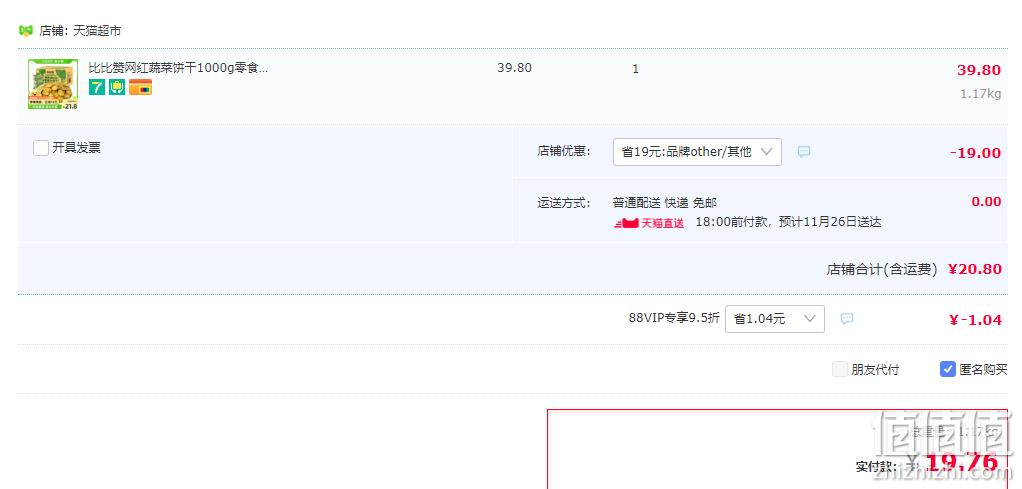The height and width of the screenshot is (489, 1022).
Task: Click the shipping fee 0.00
Action: tap(986, 201)
